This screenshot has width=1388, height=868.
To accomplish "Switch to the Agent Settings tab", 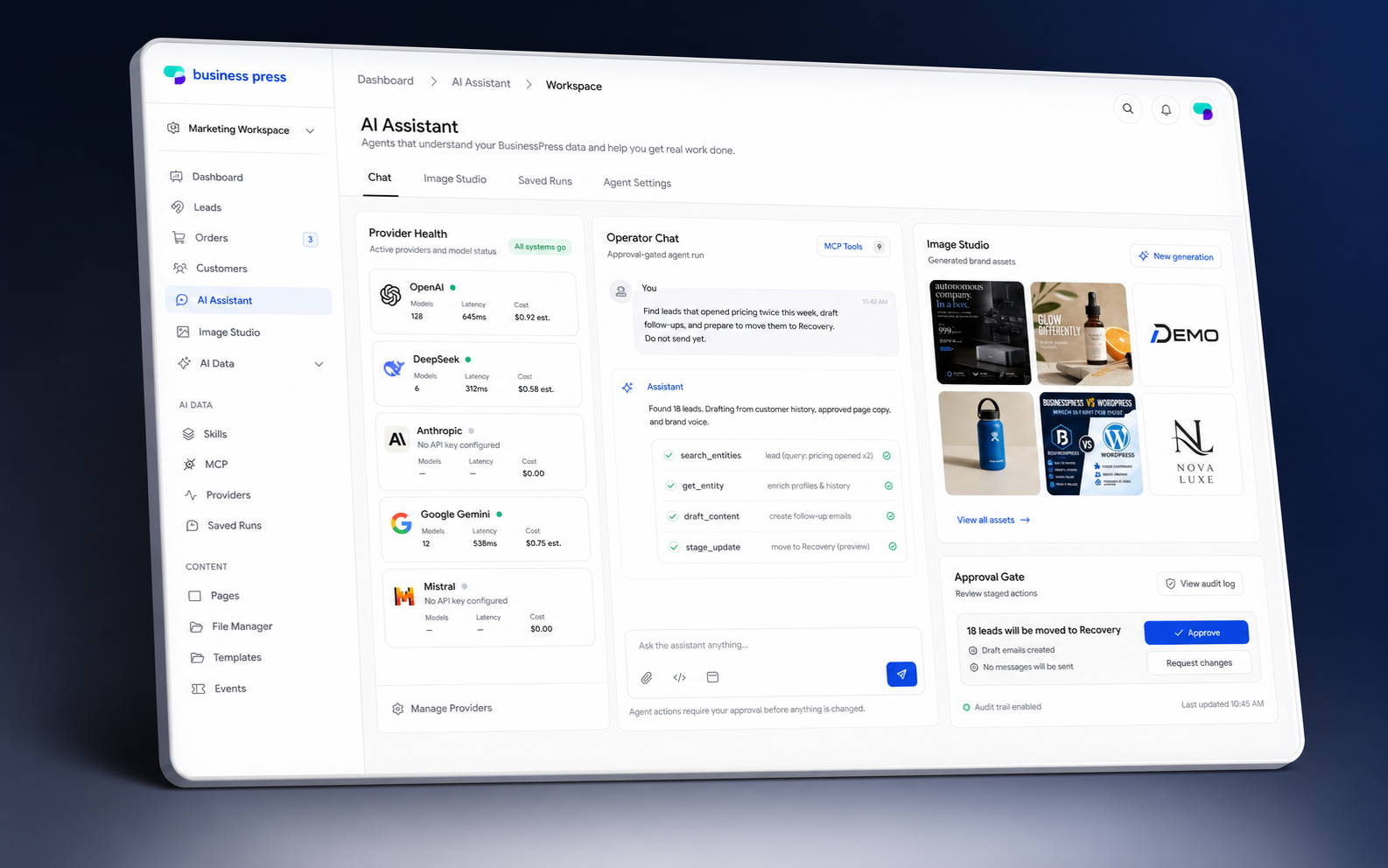I will click(x=637, y=182).
